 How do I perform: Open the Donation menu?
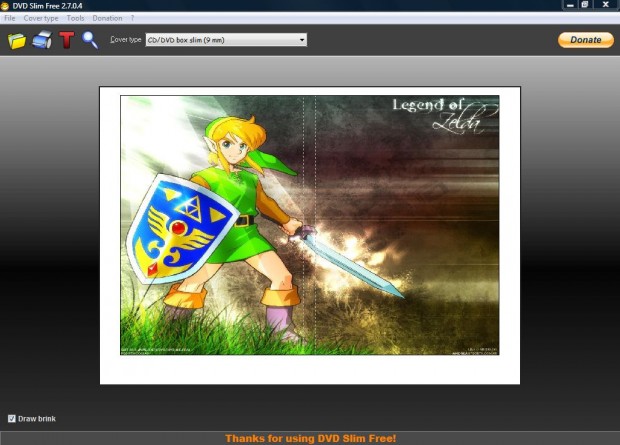[x=107, y=18]
